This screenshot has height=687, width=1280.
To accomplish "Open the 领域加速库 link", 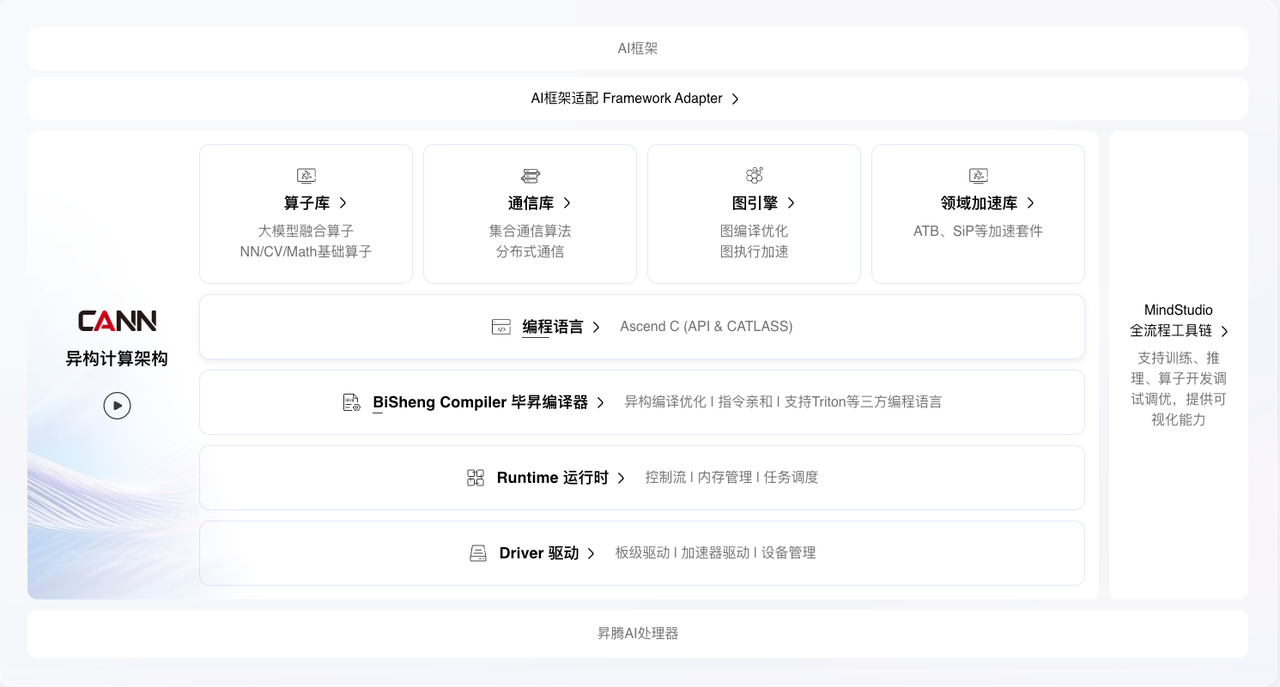I will coord(979,203).
